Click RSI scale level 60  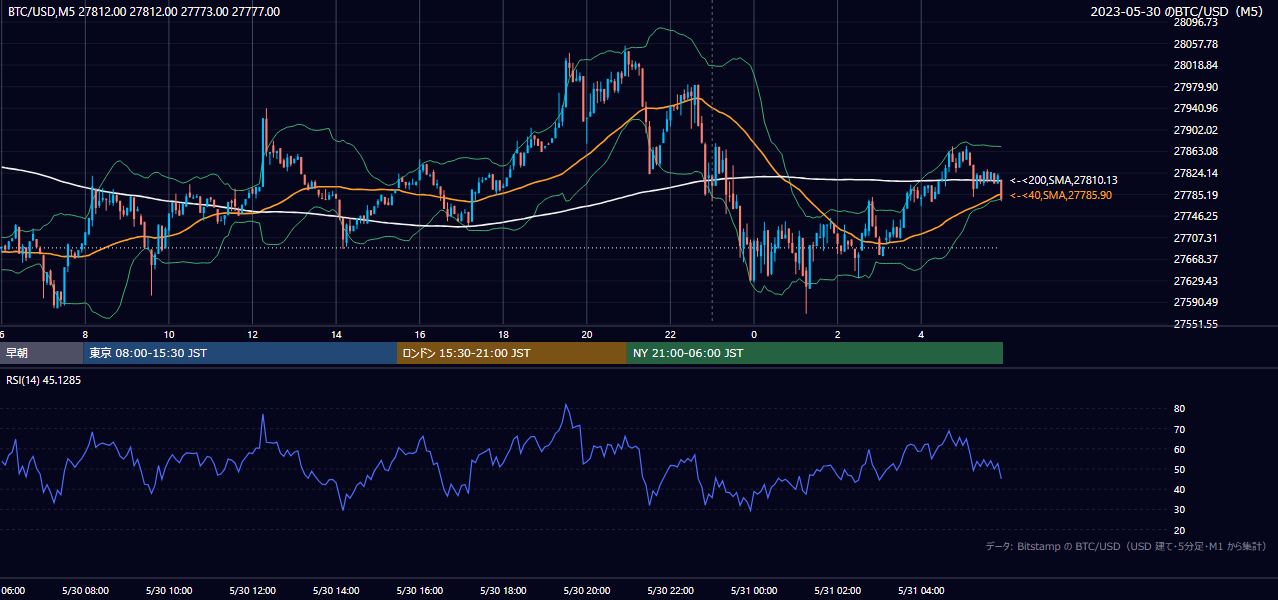(x=1179, y=449)
